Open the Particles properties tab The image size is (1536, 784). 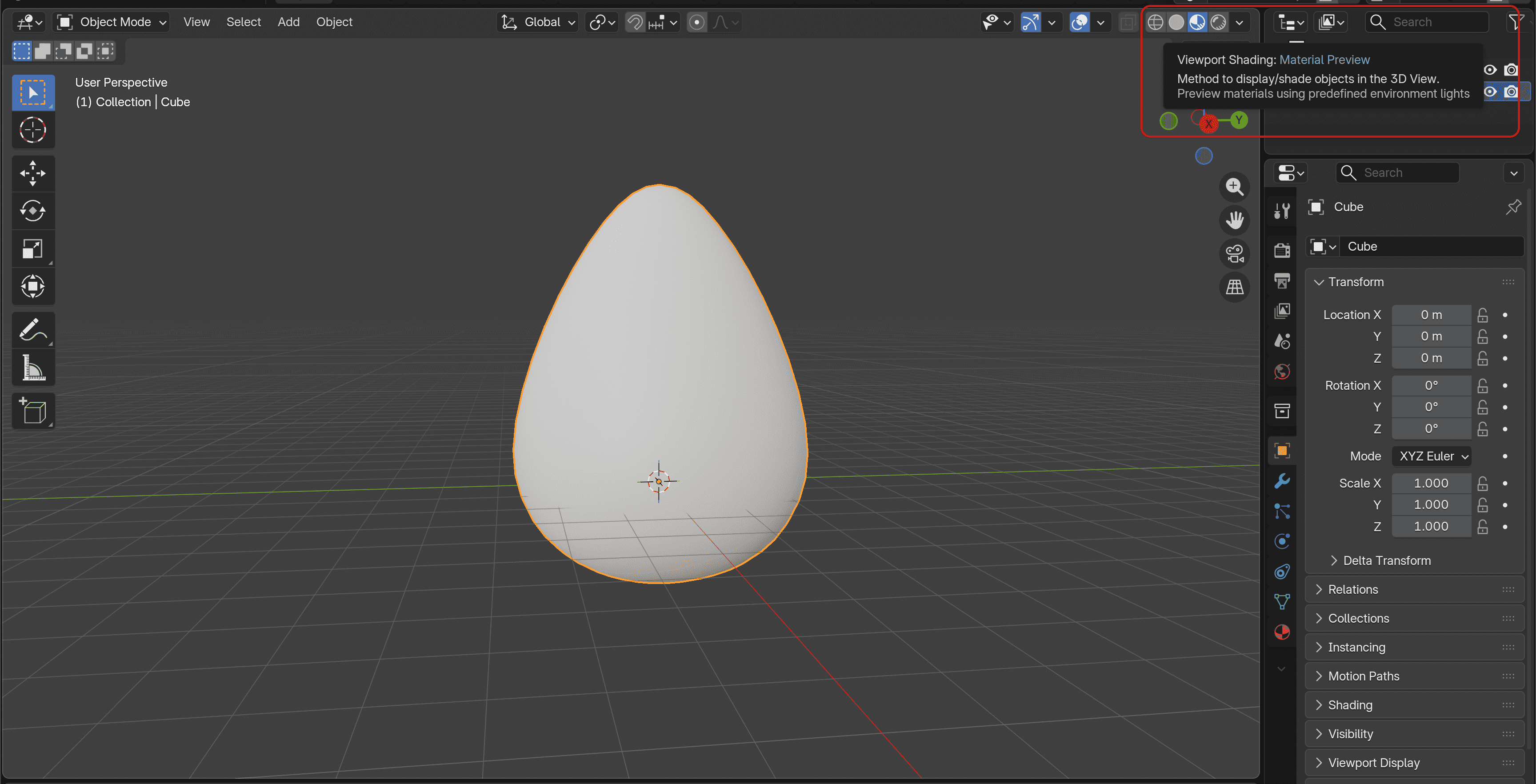(x=1282, y=511)
